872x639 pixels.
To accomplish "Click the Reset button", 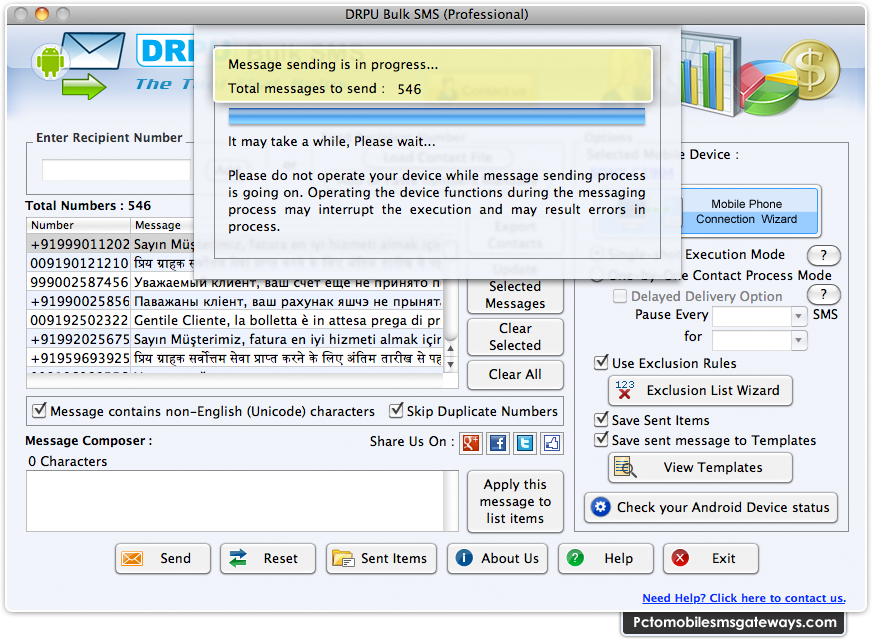I will pos(267,558).
